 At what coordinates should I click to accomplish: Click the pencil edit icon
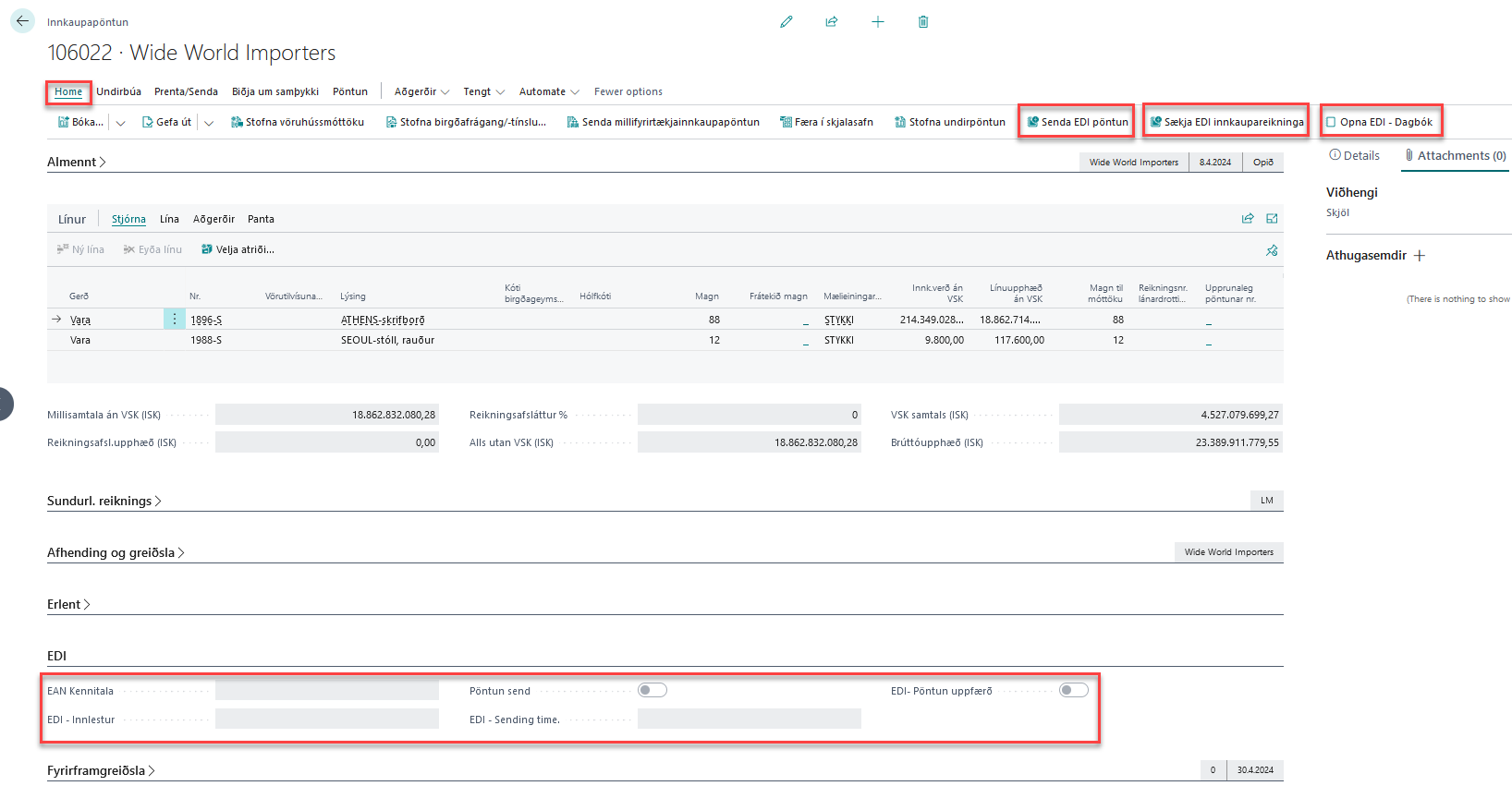pyautogui.click(x=786, y=21)
